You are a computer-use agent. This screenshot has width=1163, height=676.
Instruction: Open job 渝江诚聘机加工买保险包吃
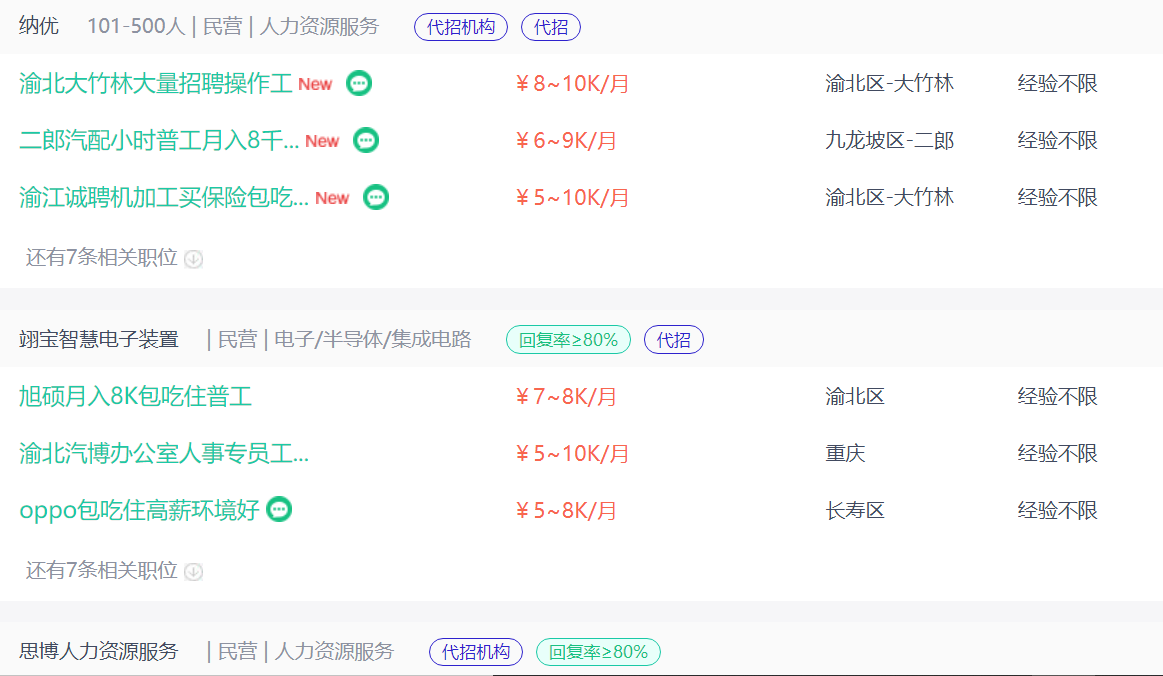point(164,197)
